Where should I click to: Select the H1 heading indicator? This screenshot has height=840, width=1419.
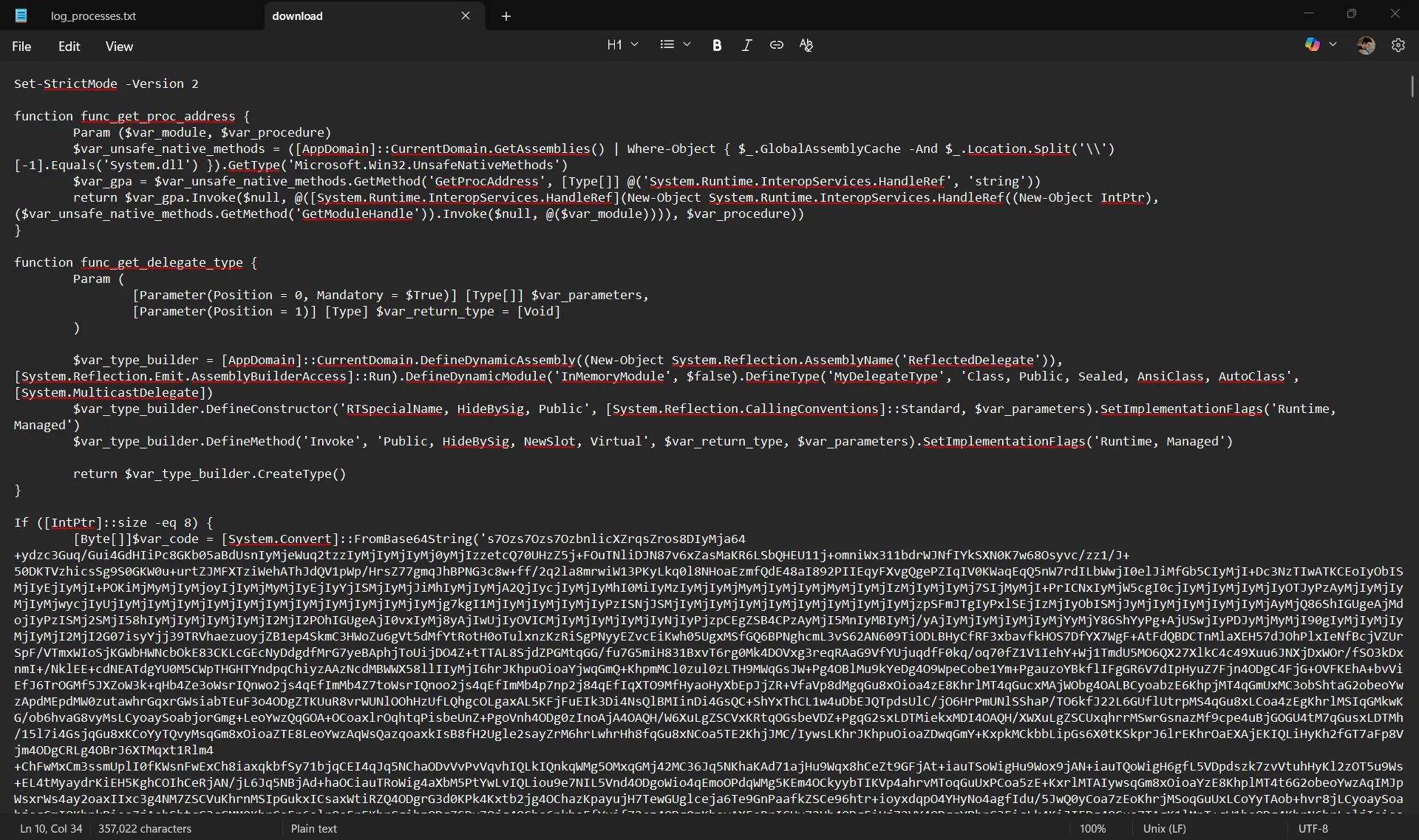(x=615, y=44)
